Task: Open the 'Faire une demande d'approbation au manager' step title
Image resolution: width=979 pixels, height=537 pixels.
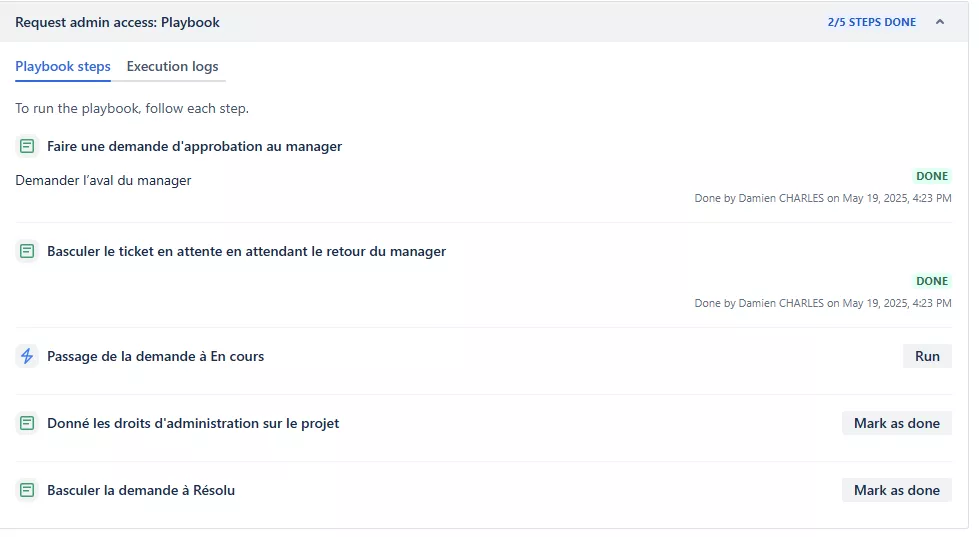Action: 194,146
